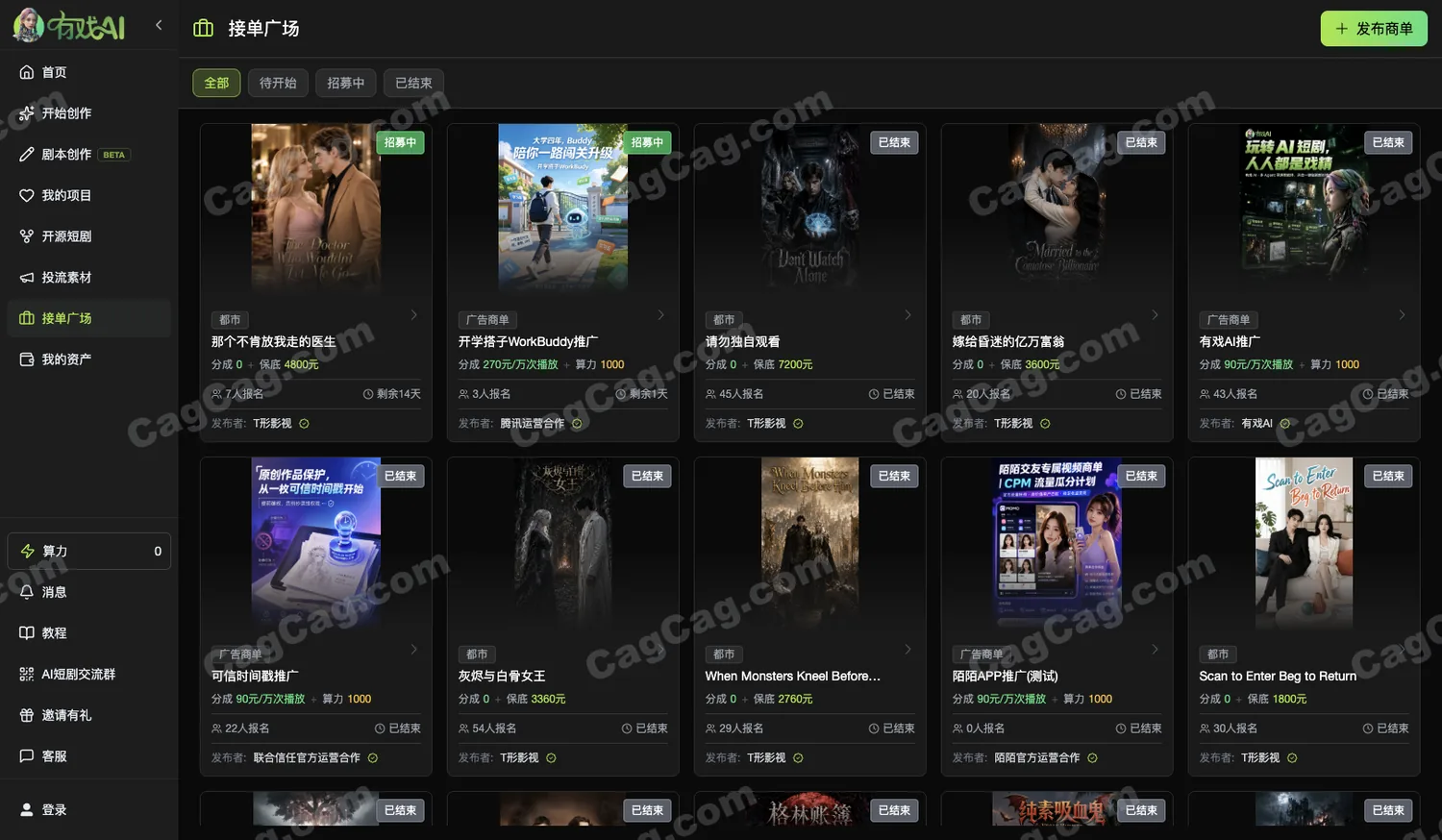The width and height of the screenshot is (1442, 840).
Task: Expand 开学搭子WorkBuddy推广 card chevron
Action: 661,315
